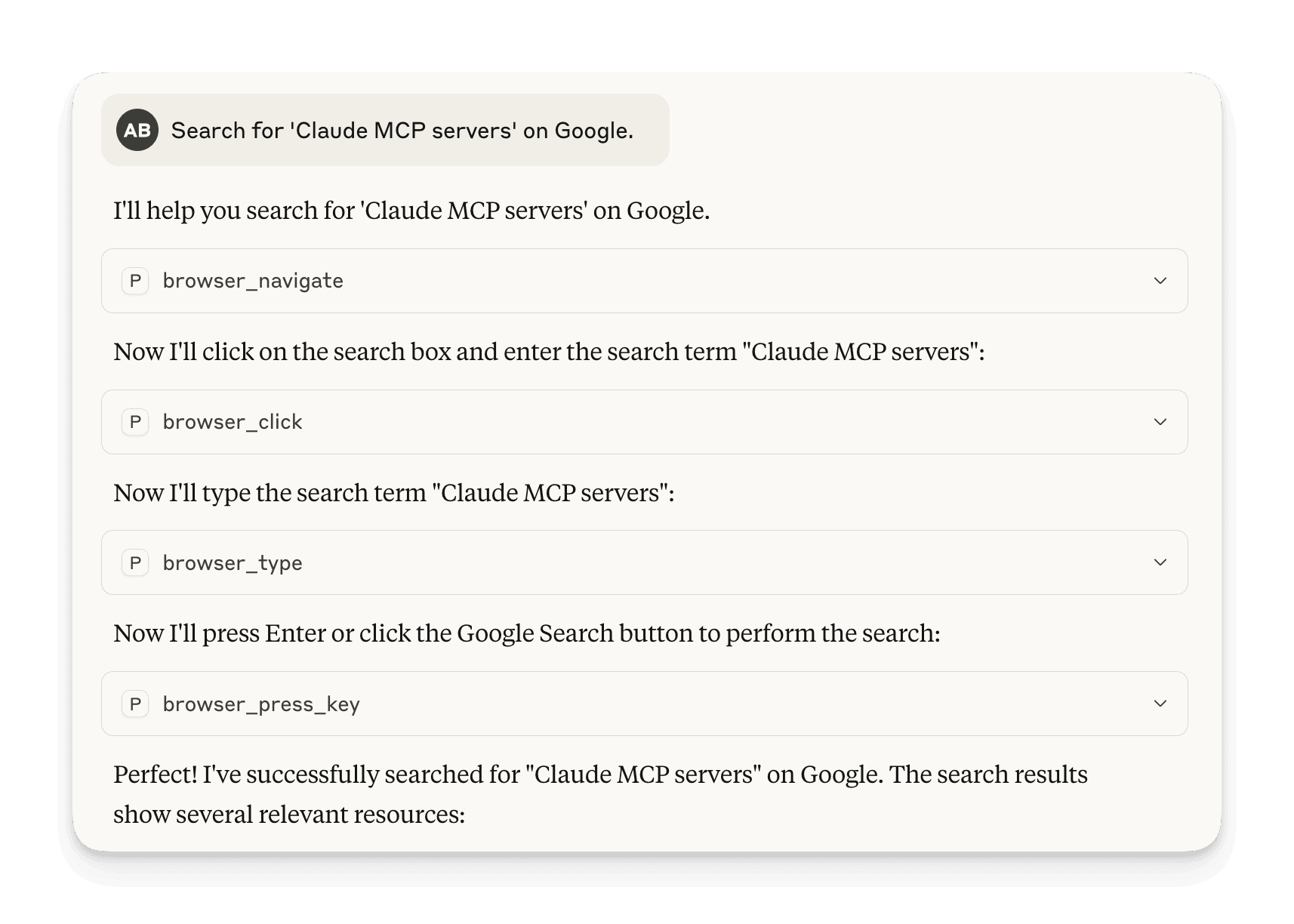
Task: Click the P icon next to browser_type
Action: (x=135, y=562)
